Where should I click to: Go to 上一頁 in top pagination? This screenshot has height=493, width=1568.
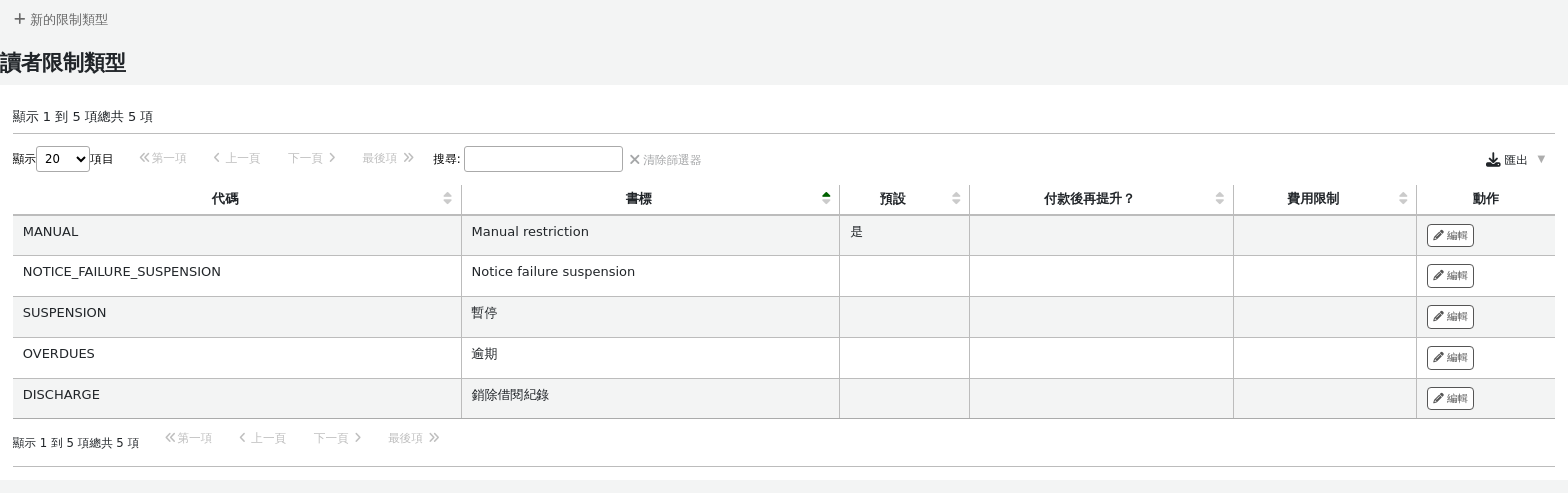pos(236,158)
